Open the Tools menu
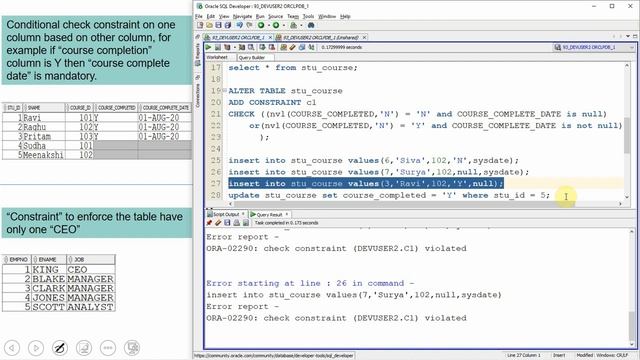640x360 pixels. (x=308, y=16)
